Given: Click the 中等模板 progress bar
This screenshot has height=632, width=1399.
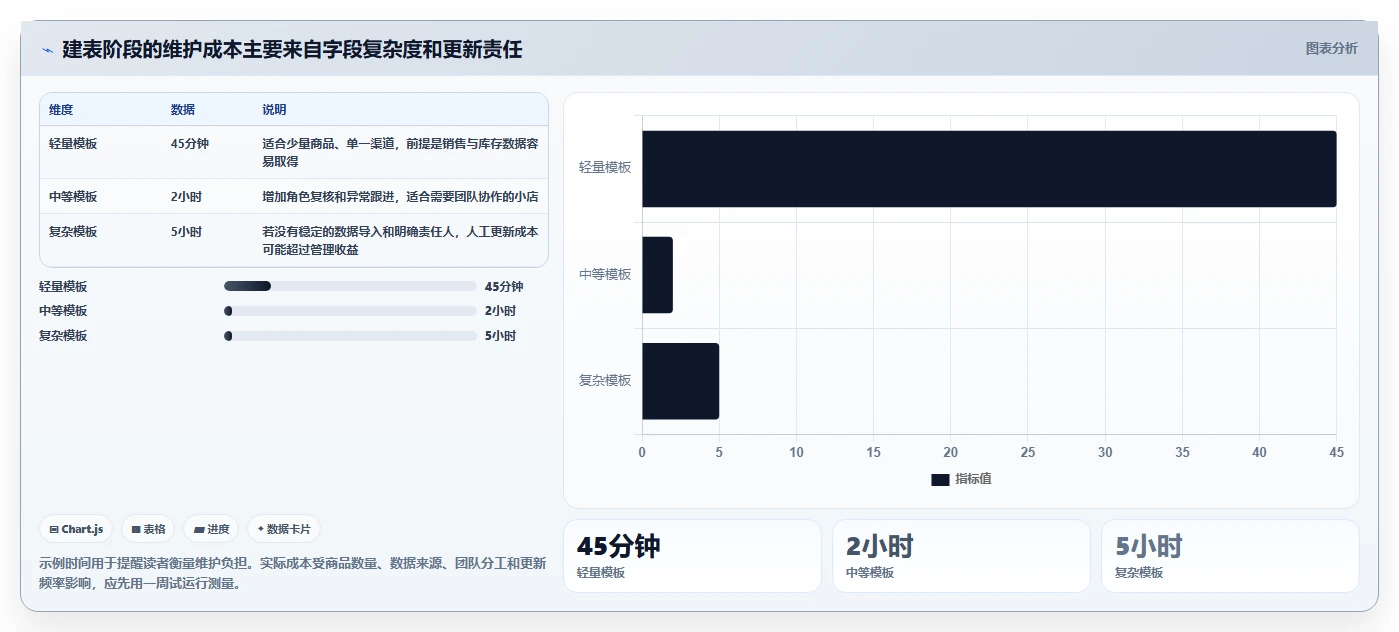Looking at the screenshot, I should 350,311.
